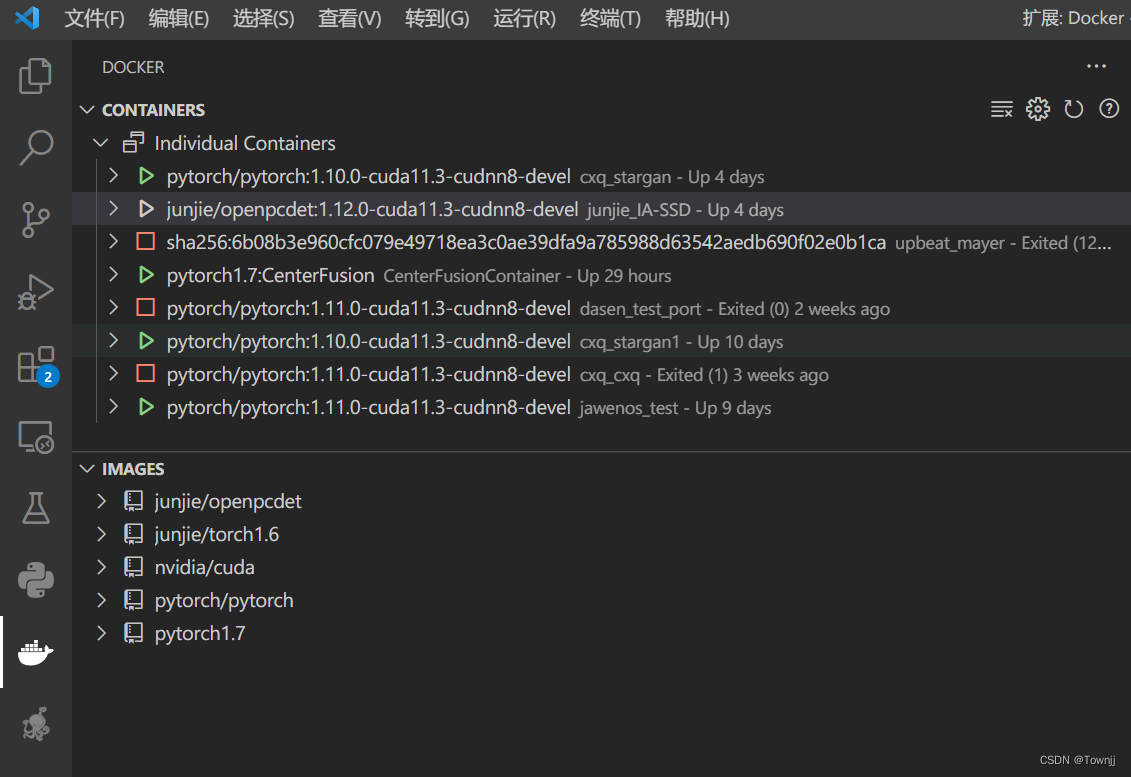
Task: Open the Docker panel help question mark
Action: [1109, 108]
